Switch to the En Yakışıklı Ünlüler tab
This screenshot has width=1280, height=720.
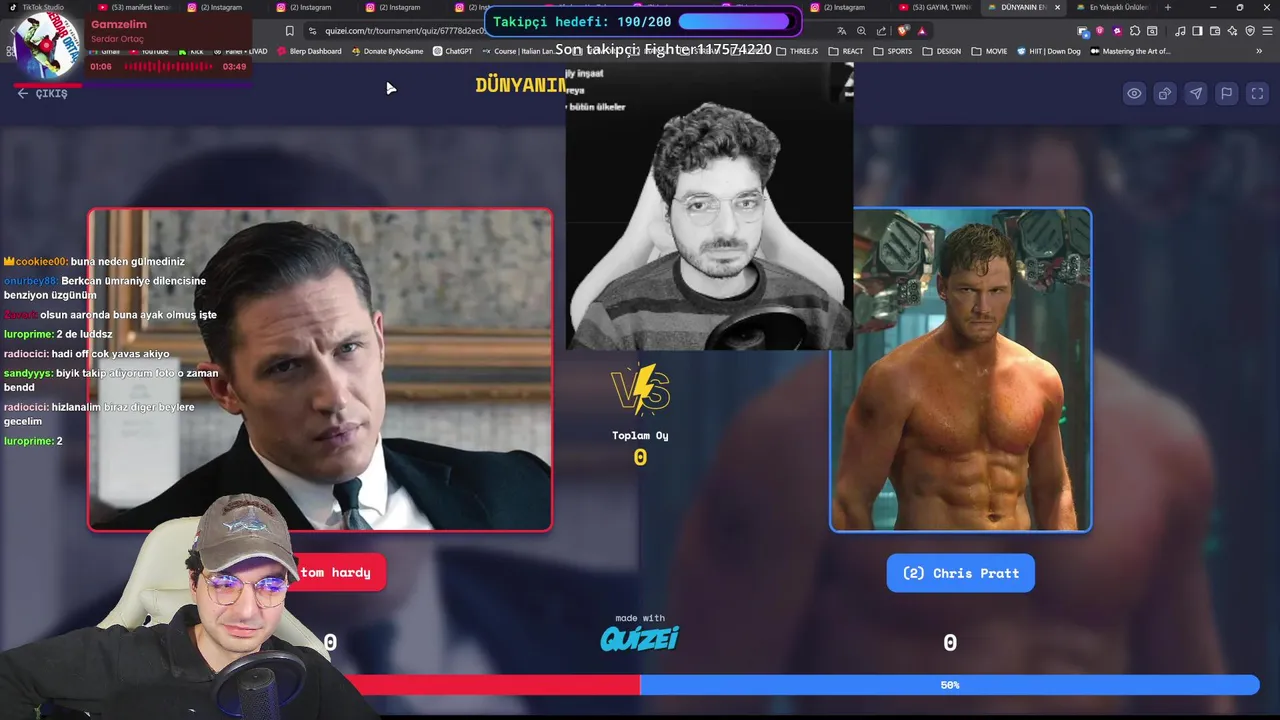pyautogui.click(x=1114, y=7)
